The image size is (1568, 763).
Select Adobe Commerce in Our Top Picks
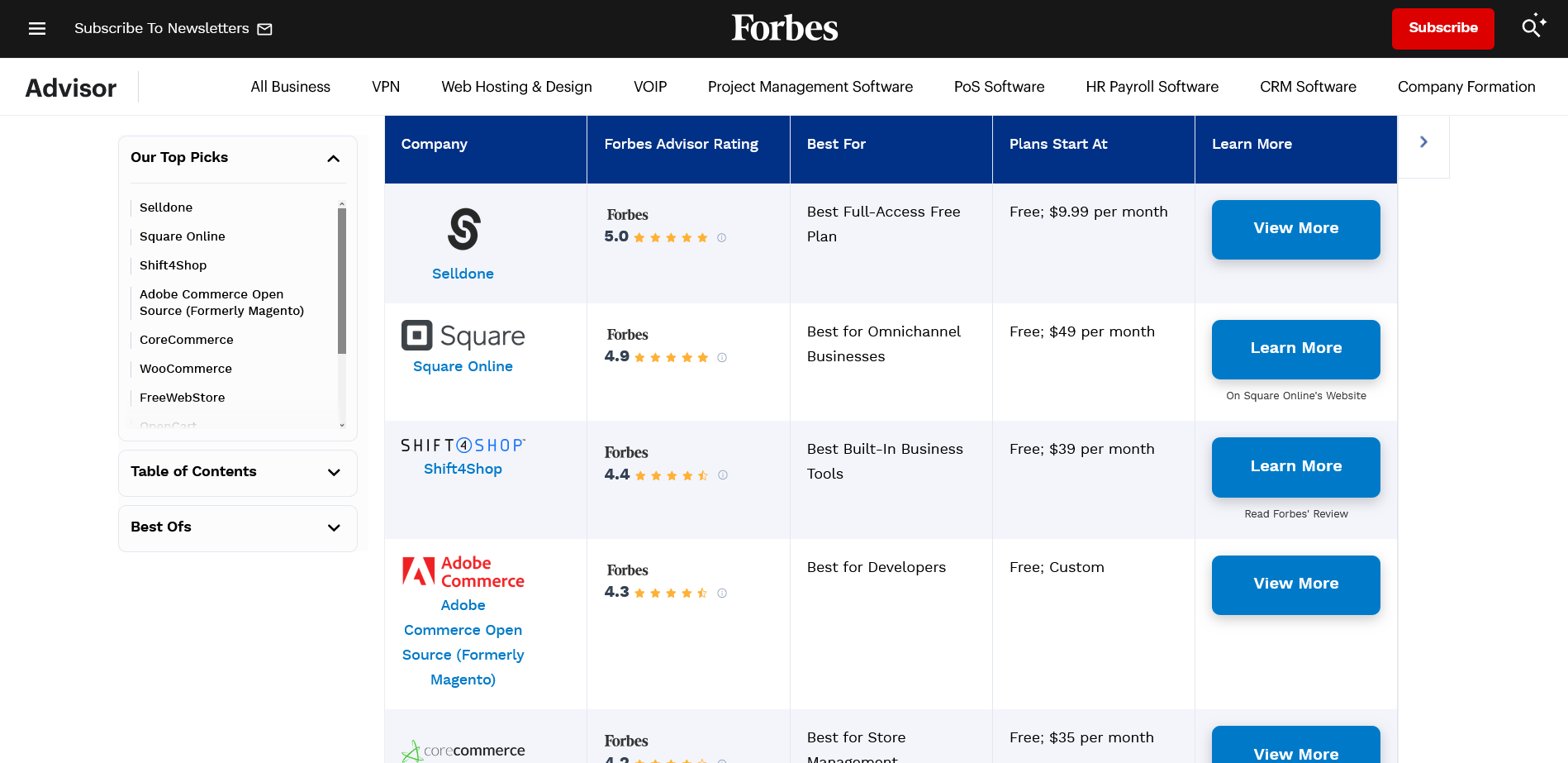pyautogui.click(x=222, y=303)
